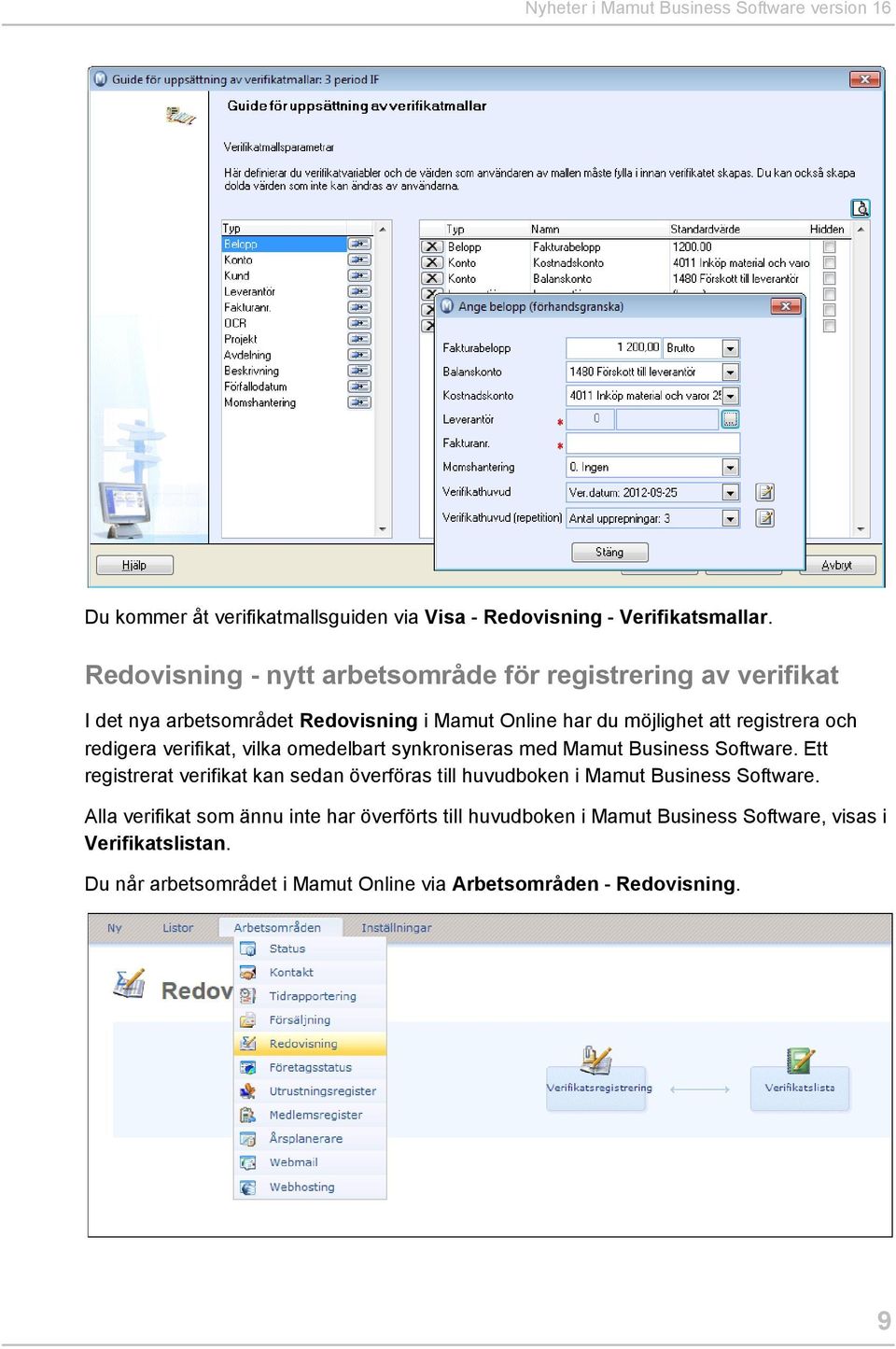
Task: Select Belopp in the Typ list
Action: click(285, 245)
